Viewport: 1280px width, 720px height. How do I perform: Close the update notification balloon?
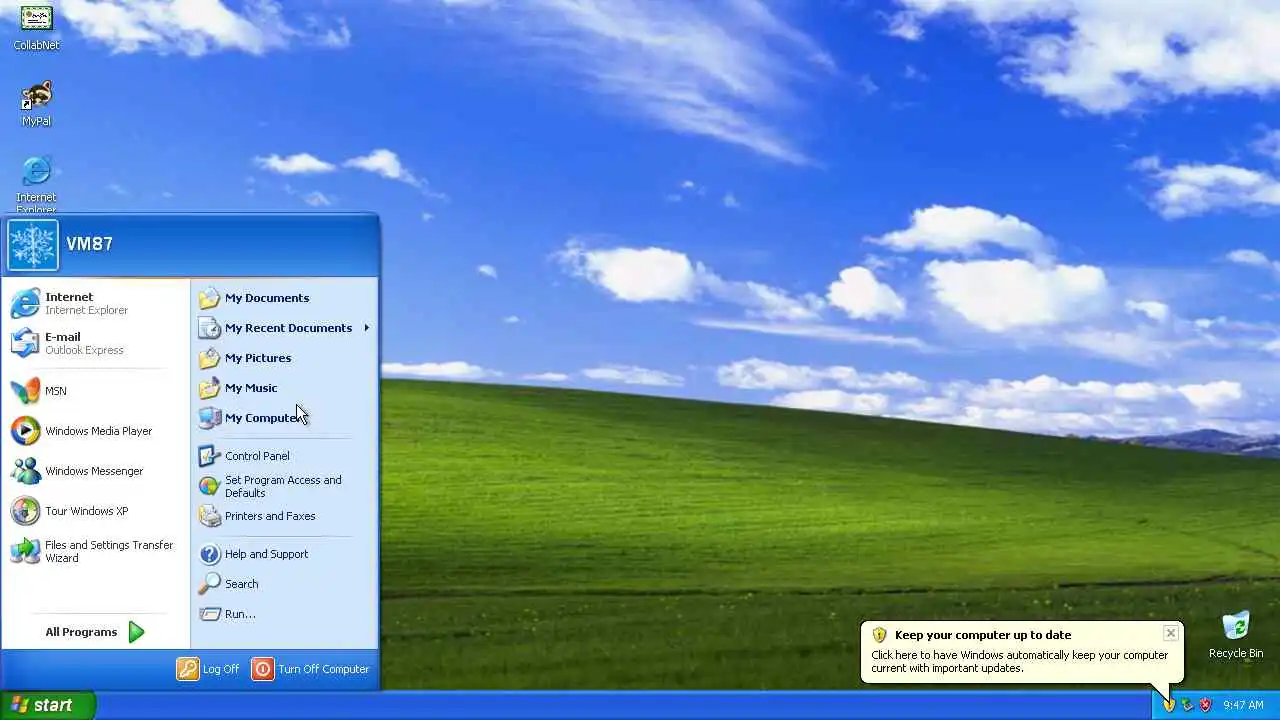1170,633
